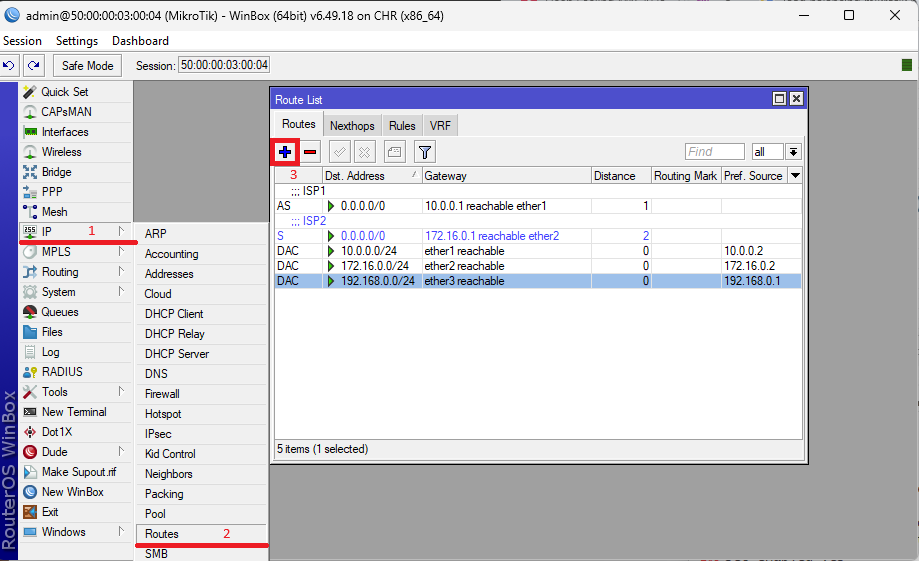Toggle the Safe Mode button

coord(87,66)
